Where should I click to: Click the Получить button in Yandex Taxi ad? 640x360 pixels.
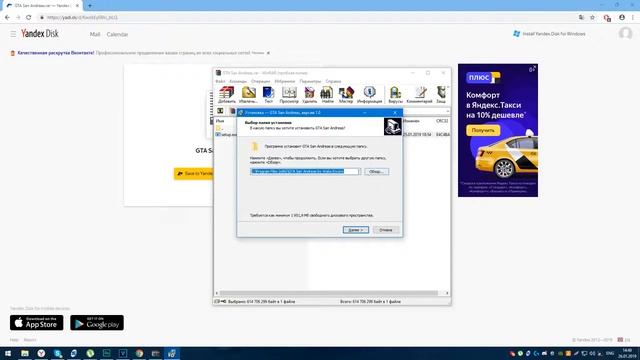pyautogui.click(x=483, y=131)
